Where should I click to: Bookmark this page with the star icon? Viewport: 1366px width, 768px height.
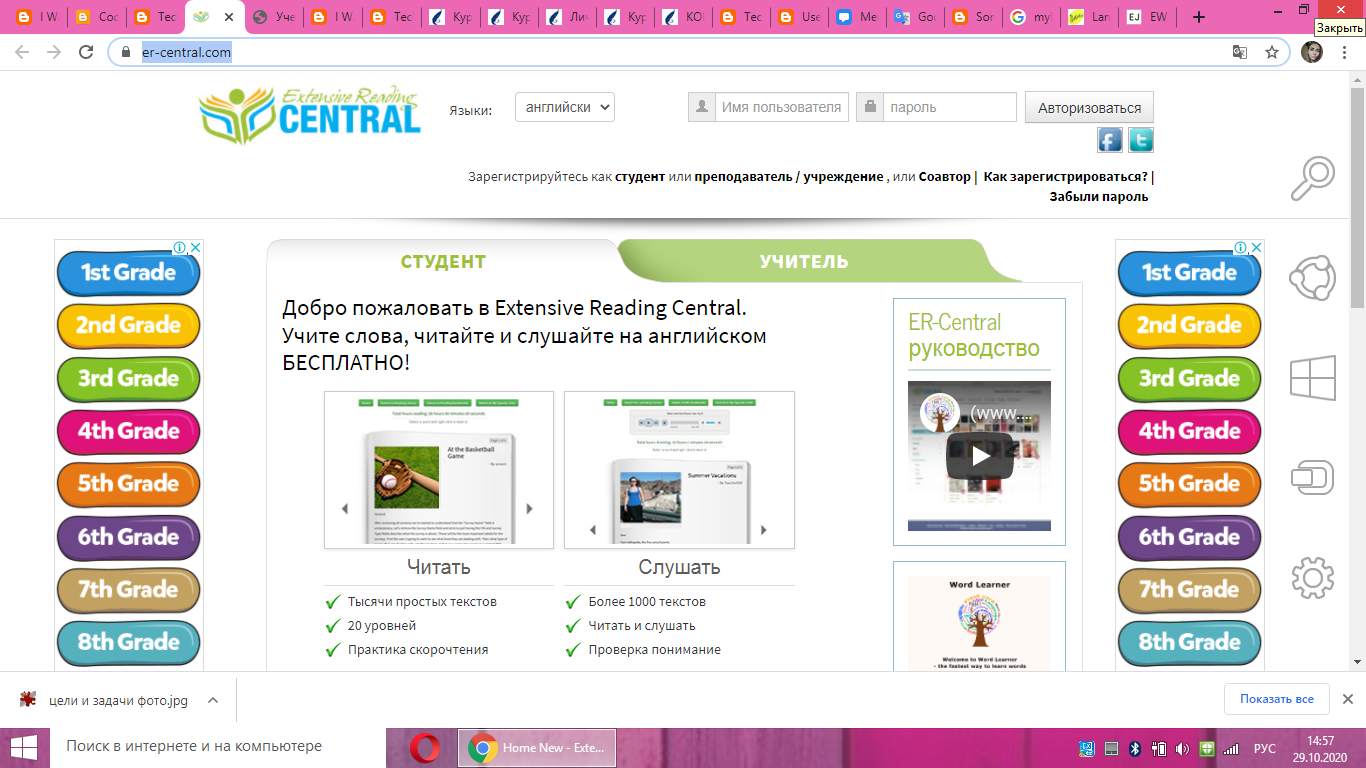point(1272,52)
